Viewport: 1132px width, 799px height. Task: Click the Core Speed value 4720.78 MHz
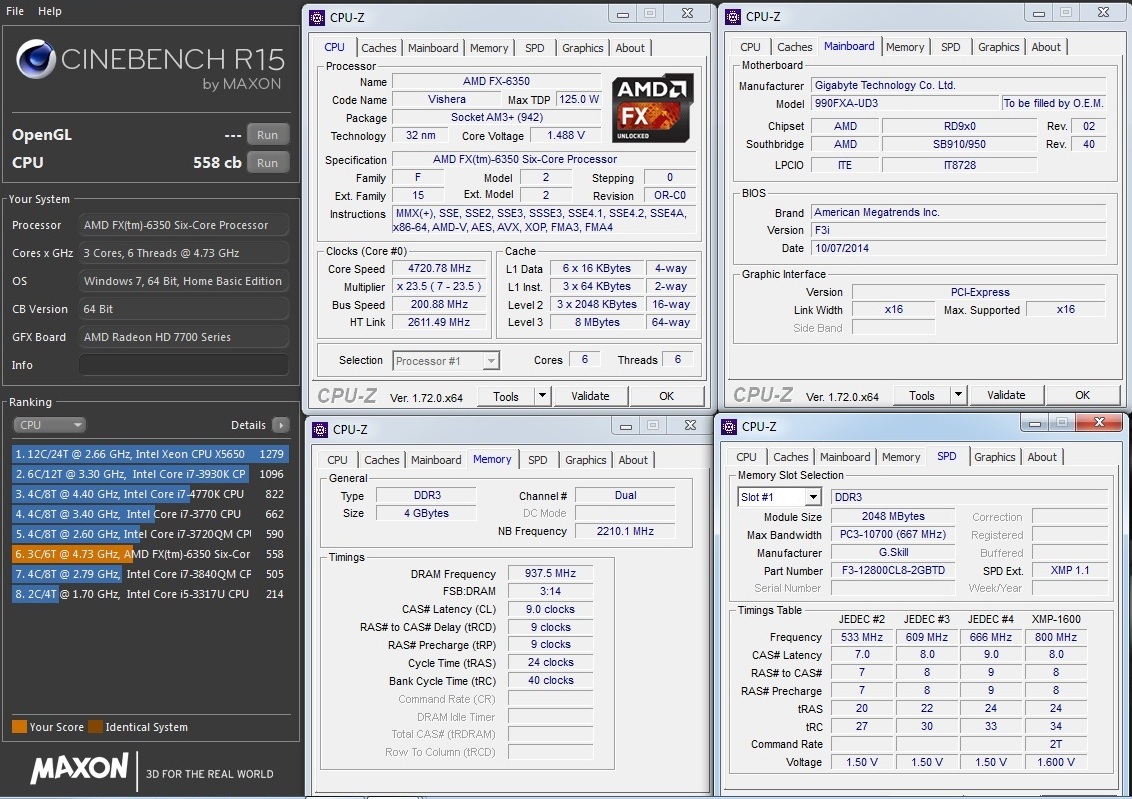439,268
